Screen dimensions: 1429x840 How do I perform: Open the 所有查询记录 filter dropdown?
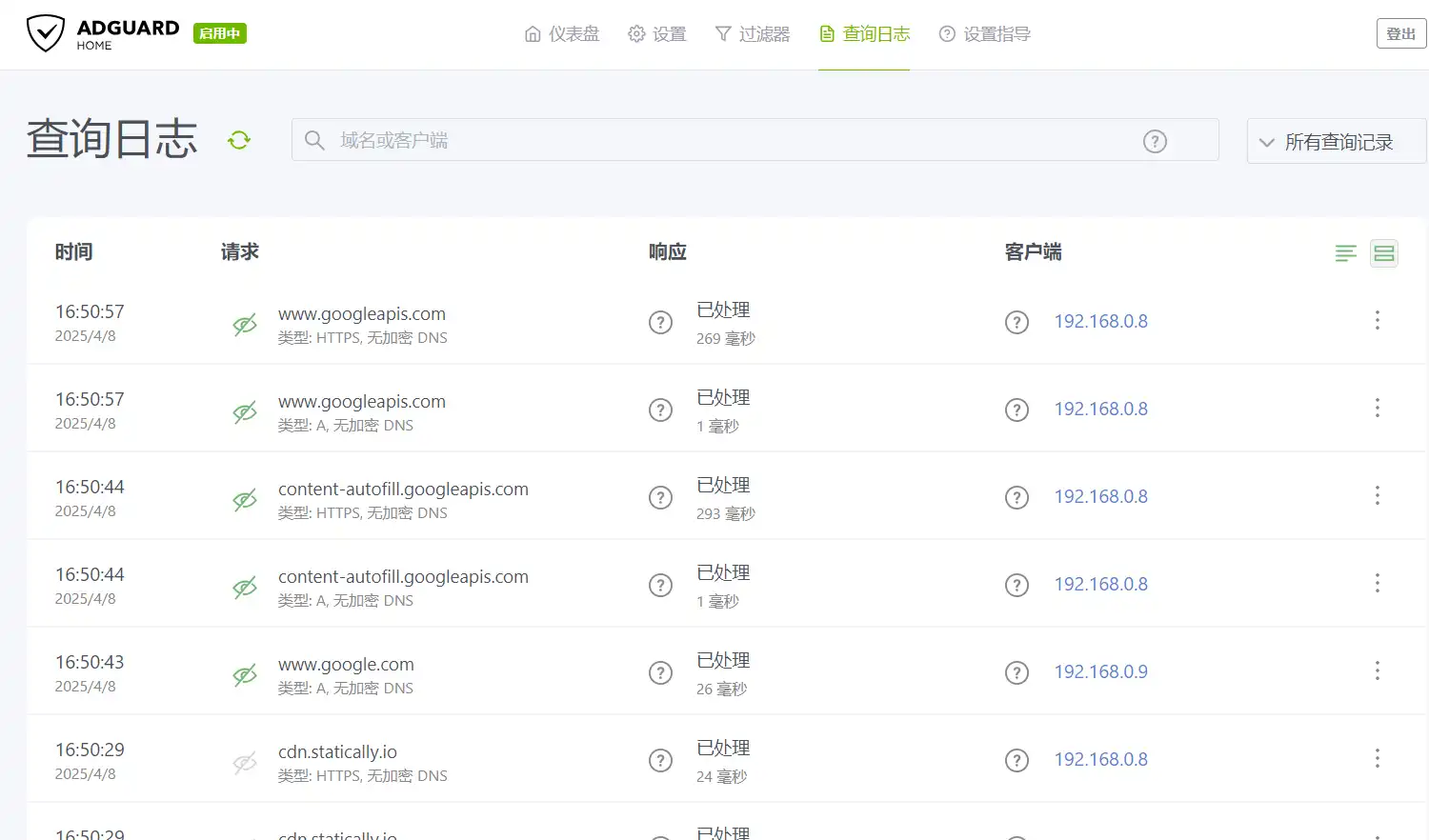click(x=1337, y=142)
